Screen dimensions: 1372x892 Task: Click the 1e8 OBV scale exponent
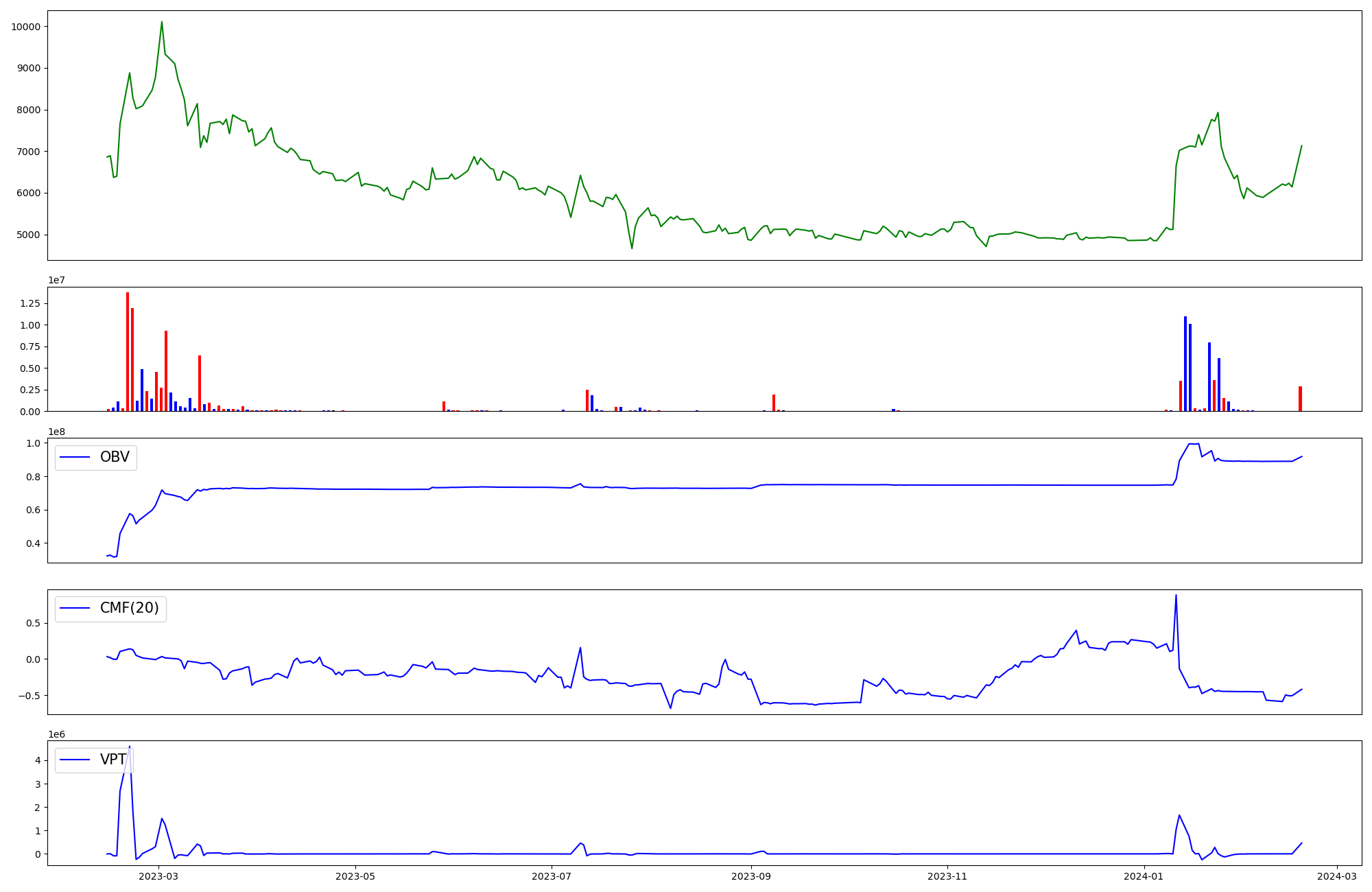(56, 432)
